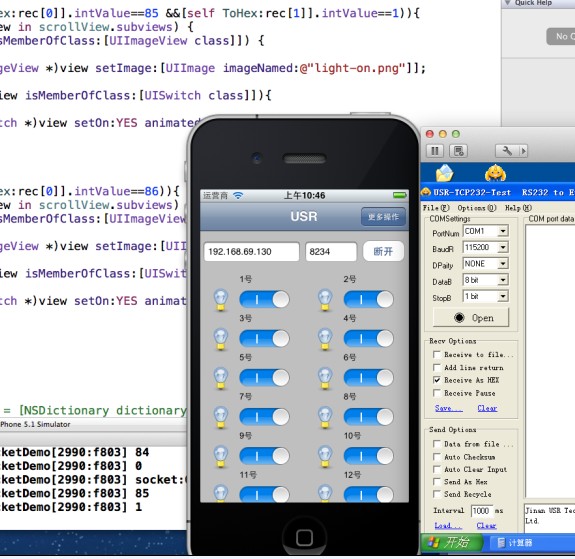Enable the Receive Pause checkbox

coord(436,393)
